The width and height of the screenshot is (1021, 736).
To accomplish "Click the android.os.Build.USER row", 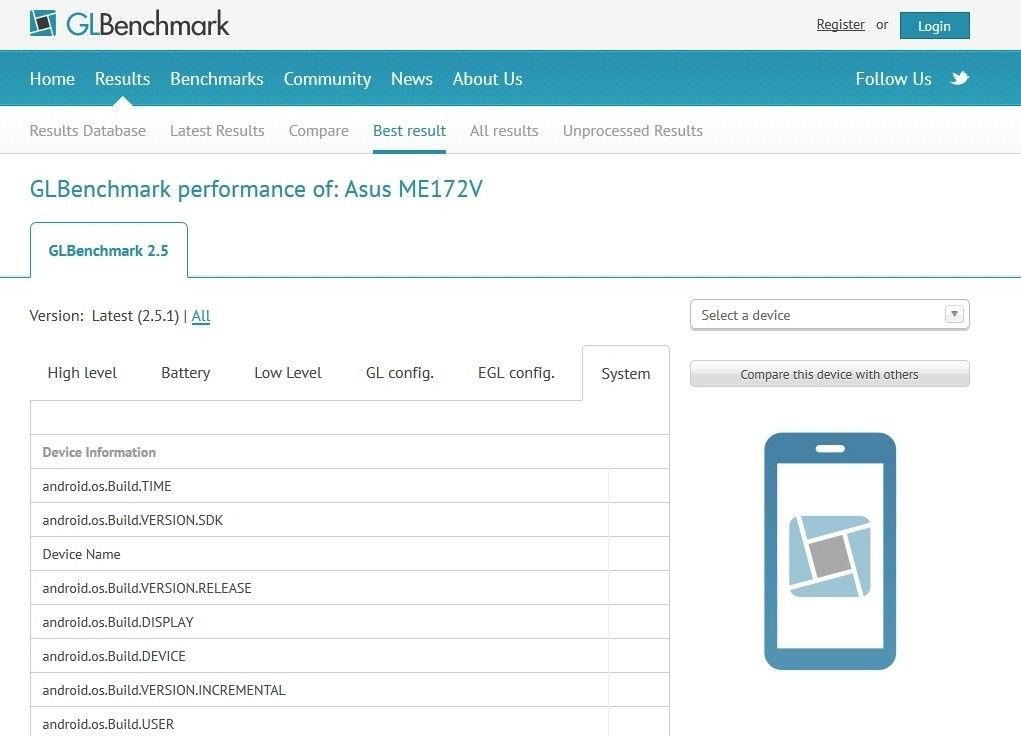I will point(350,722).
